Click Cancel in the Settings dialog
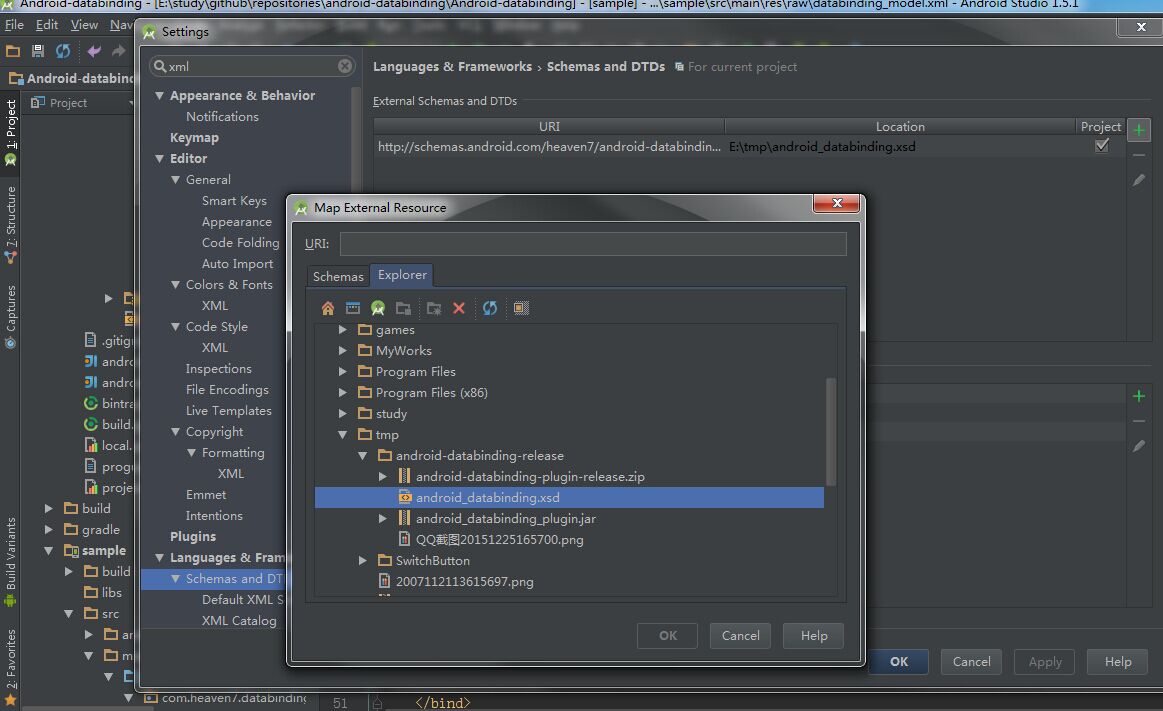The image size is (1163, 711). [971, 661]
